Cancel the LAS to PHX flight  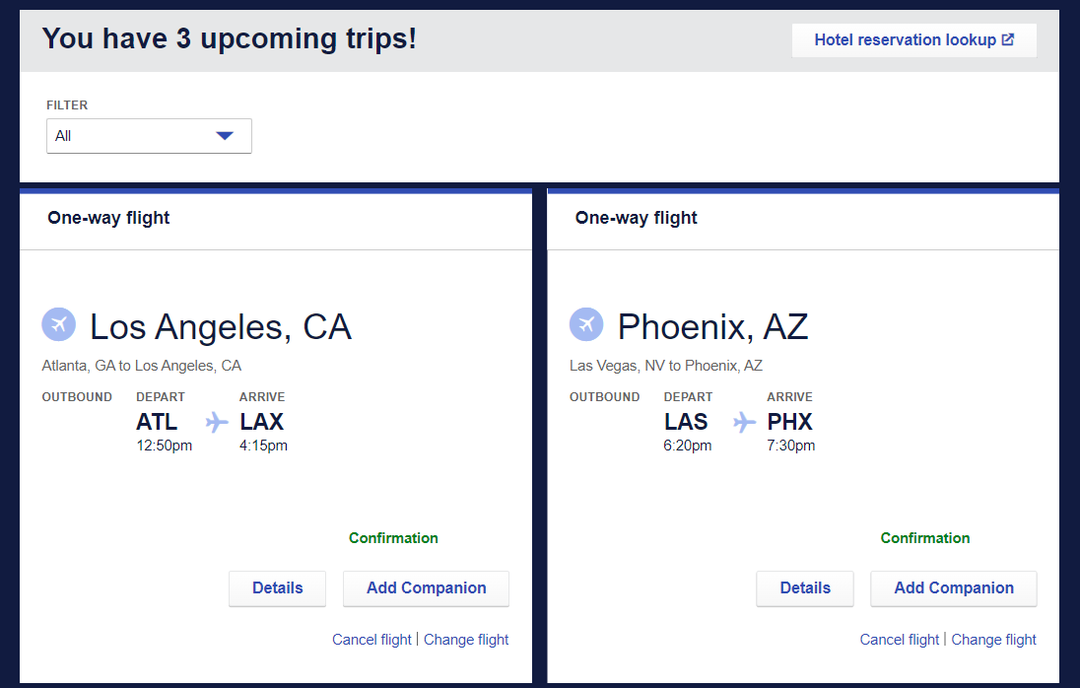[899, 639]
